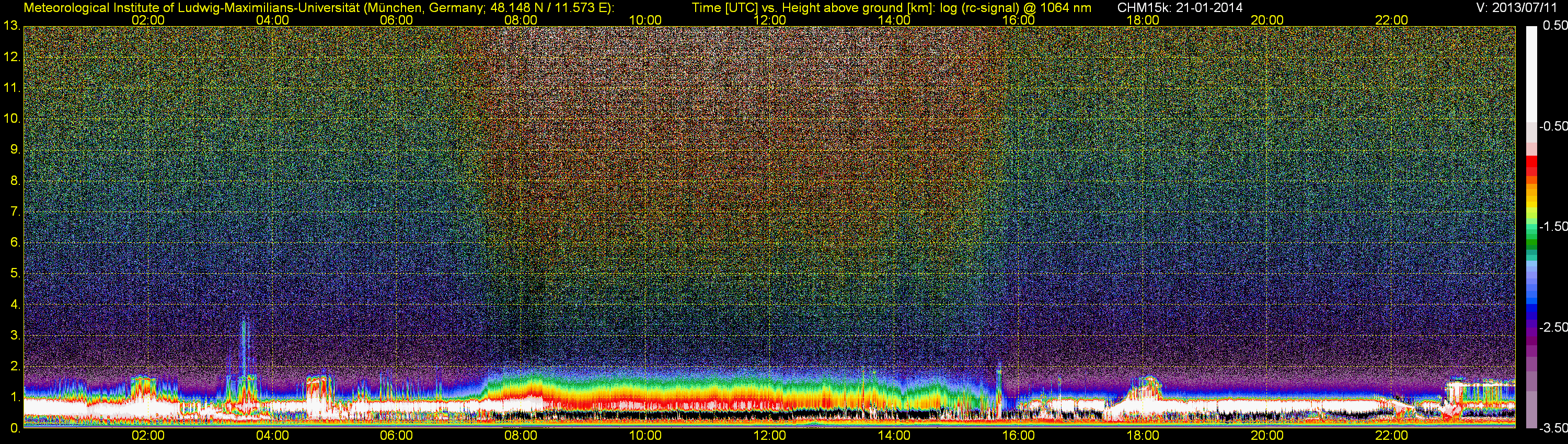Click the '0.' height axis label
Screen dimensions: 1568x444
(15, 428)
